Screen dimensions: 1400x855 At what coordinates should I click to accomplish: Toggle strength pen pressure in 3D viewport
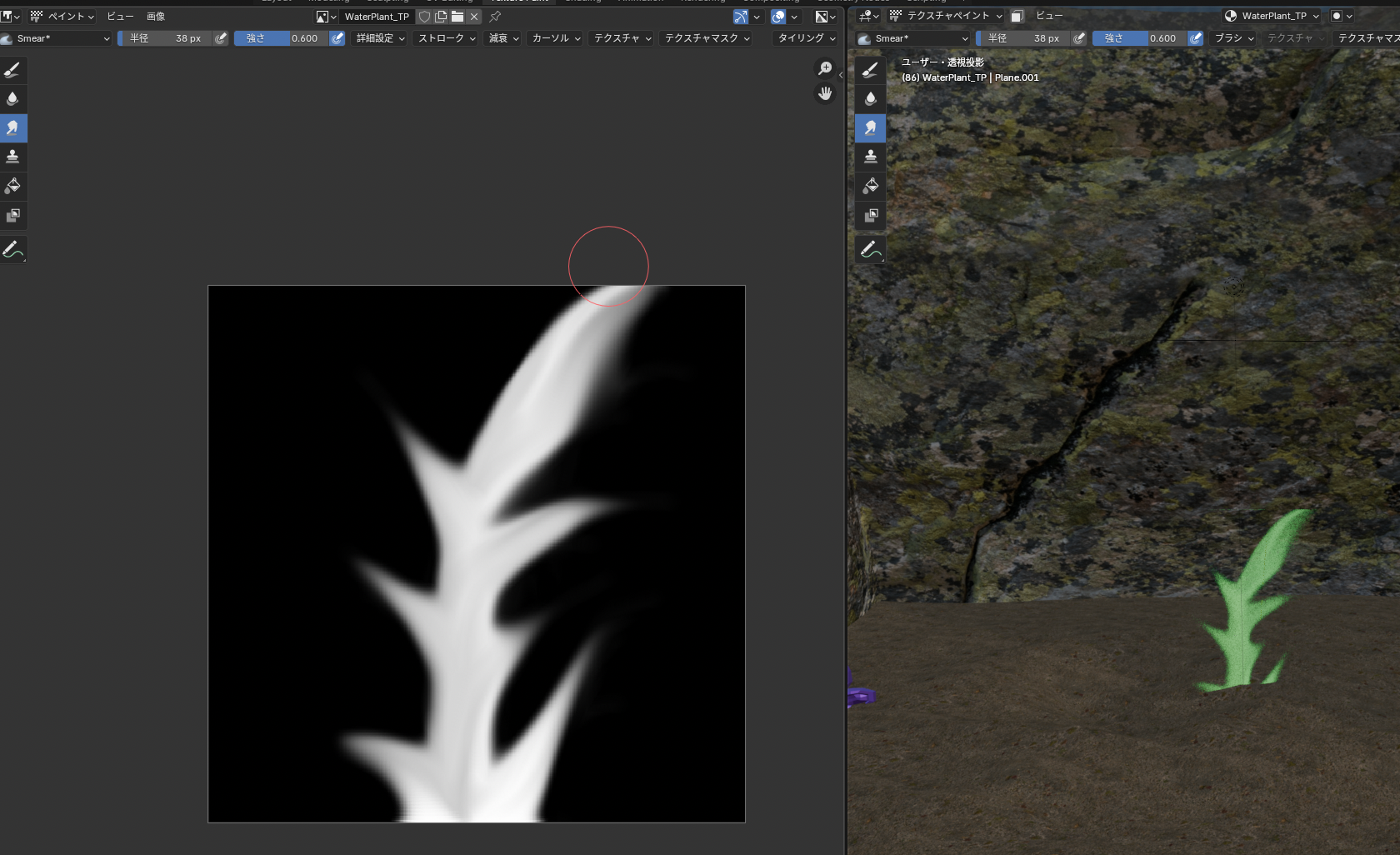[x=1196, y=38]
